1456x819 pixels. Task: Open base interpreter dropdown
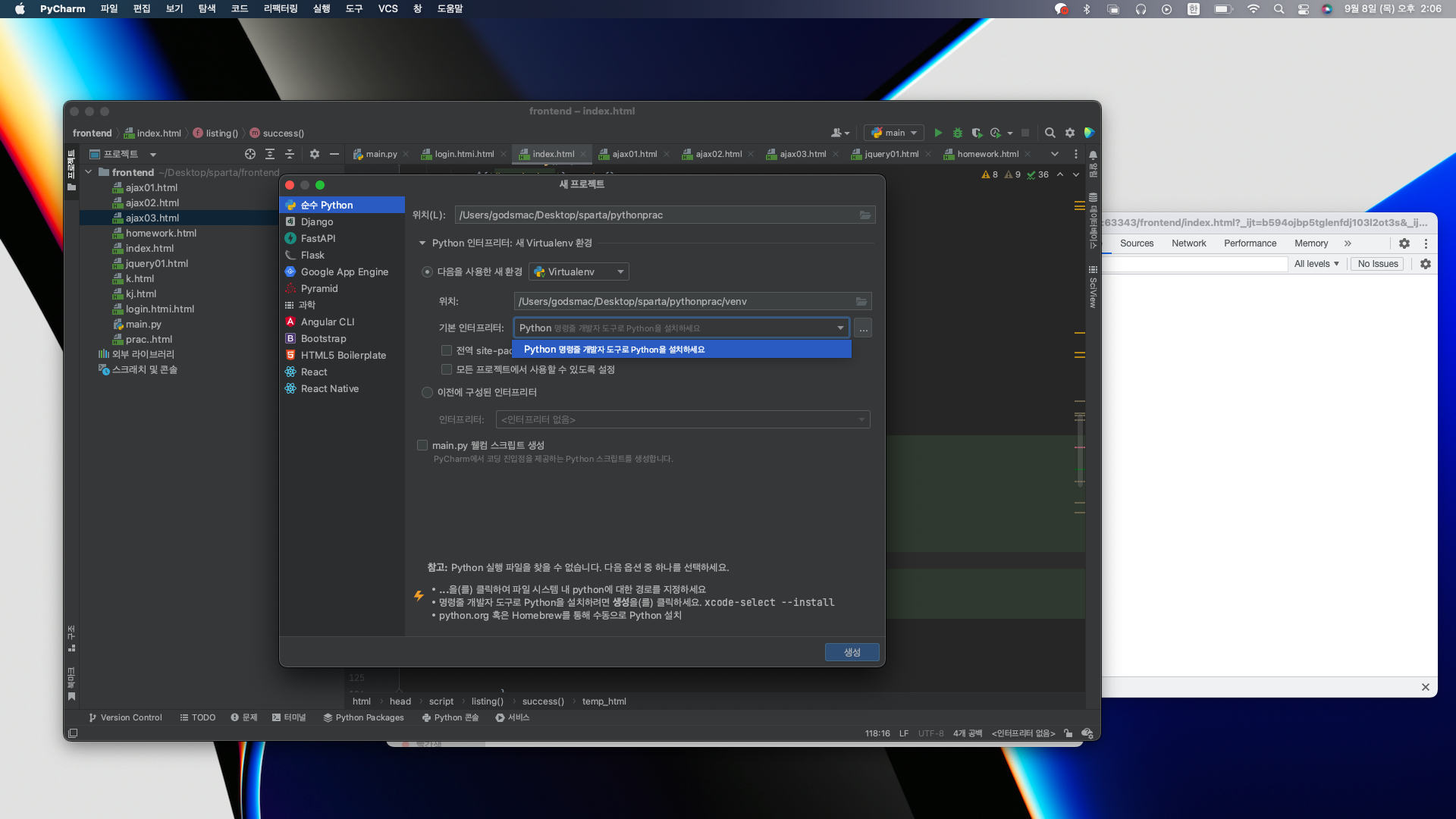click(681, 328)
